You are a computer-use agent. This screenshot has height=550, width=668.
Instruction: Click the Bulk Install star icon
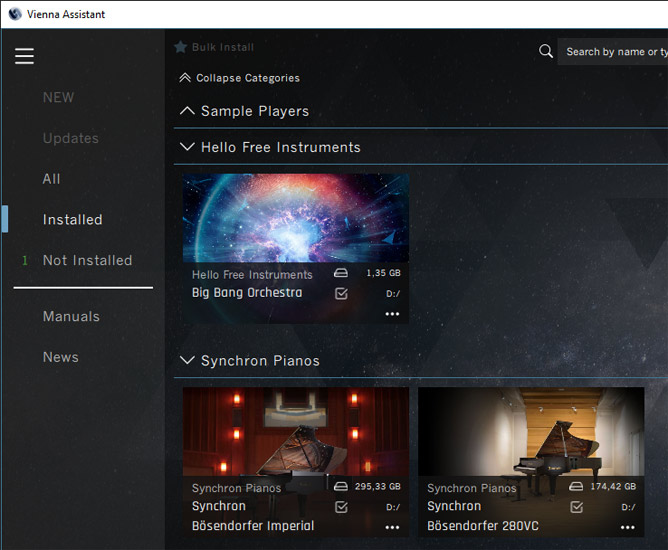[x=181, y=47]
